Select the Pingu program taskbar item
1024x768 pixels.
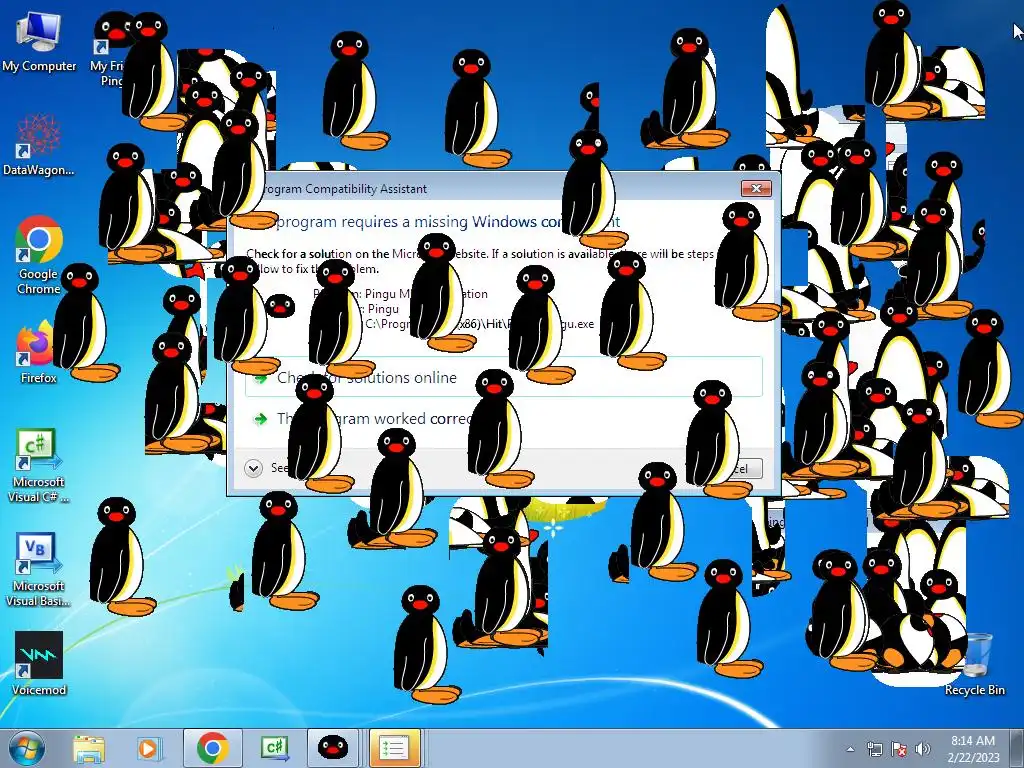click(x=332, y=748)
